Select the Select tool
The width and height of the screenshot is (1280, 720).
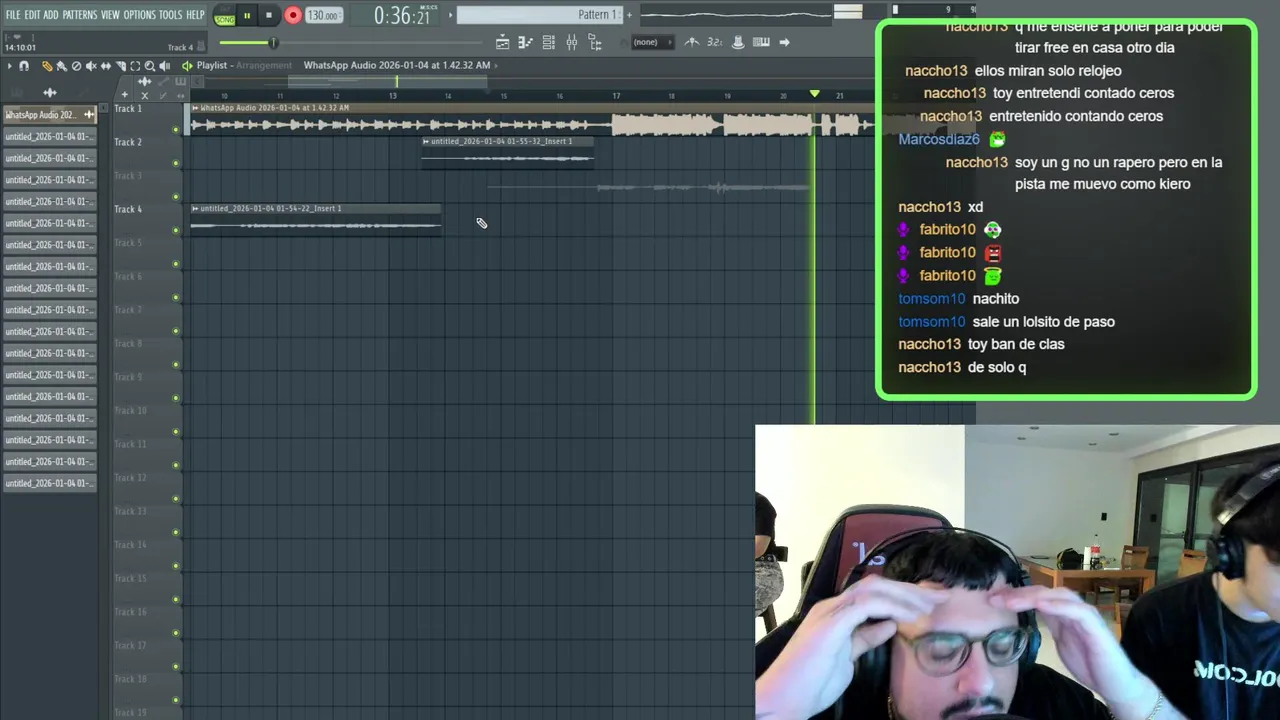tap(135, 66)
